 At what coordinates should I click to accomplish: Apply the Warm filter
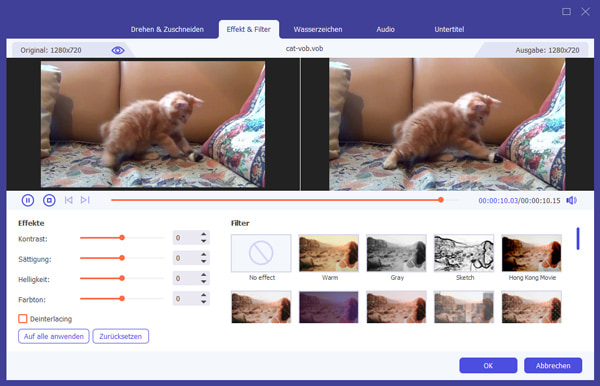[329, 253]
